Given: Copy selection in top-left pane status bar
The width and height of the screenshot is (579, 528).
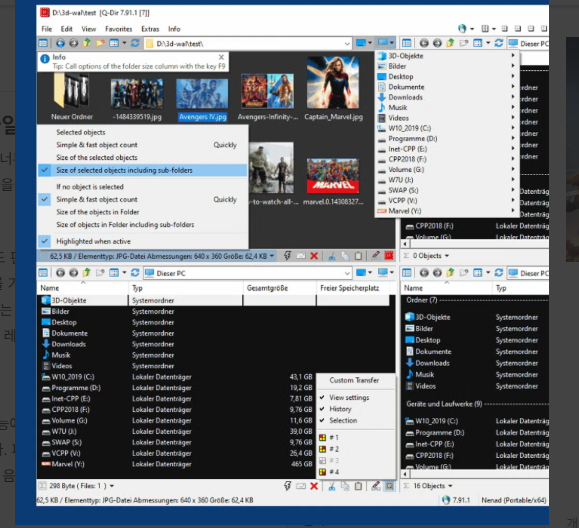Looking at the screenshot, I should click(345, 256).
